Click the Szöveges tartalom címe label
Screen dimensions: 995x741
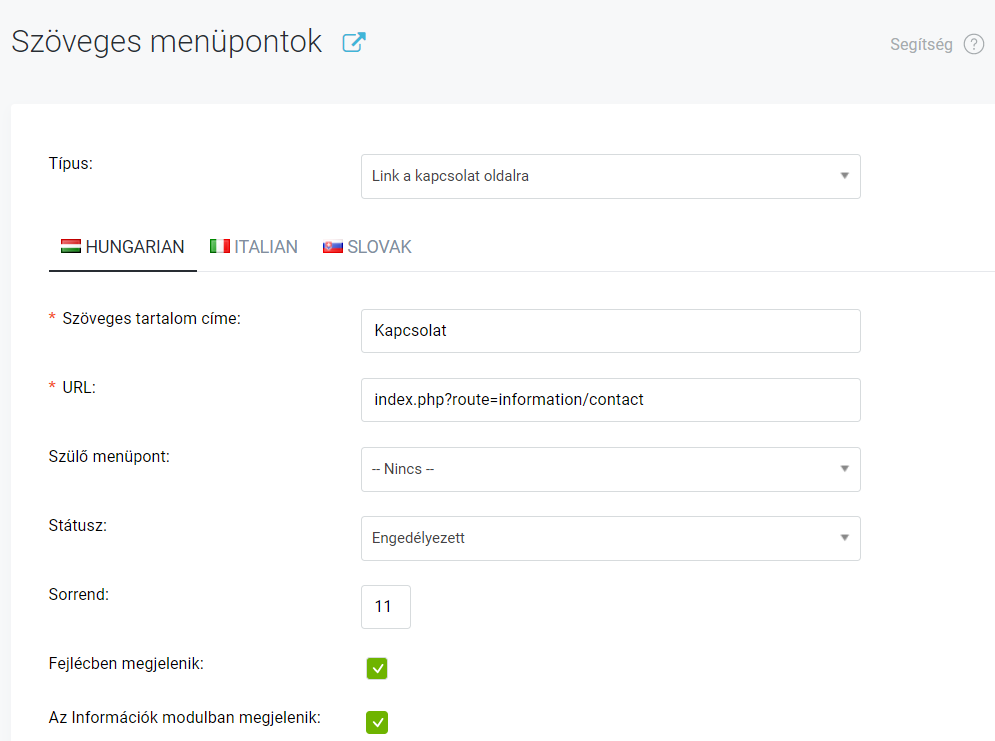pos(152,318)
